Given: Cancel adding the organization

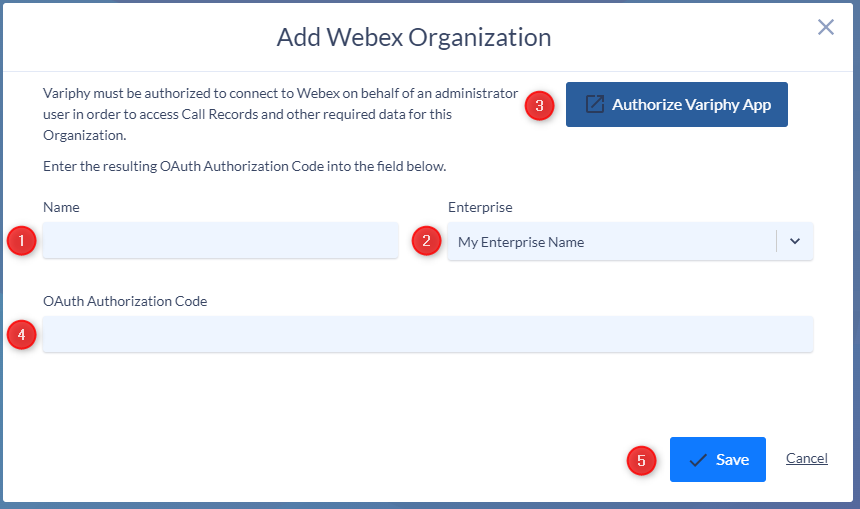Looking at the screenshot, I should click(x=806, y=459).
